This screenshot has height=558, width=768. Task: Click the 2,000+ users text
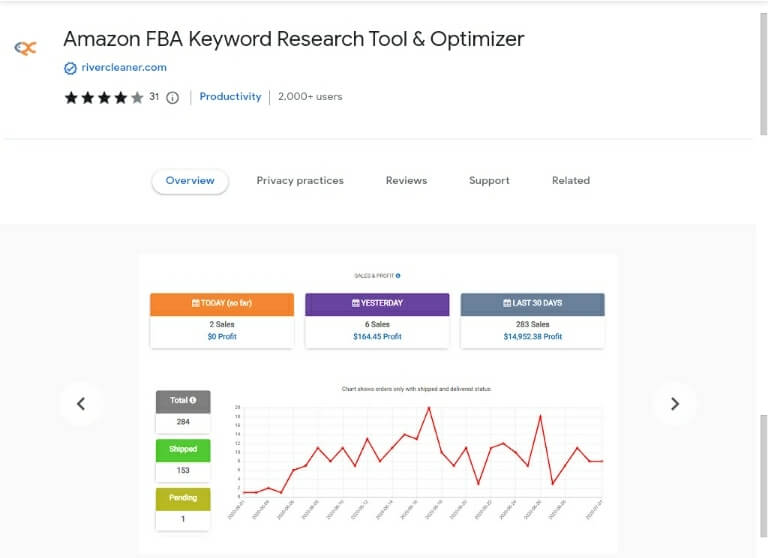coord(310,97)
